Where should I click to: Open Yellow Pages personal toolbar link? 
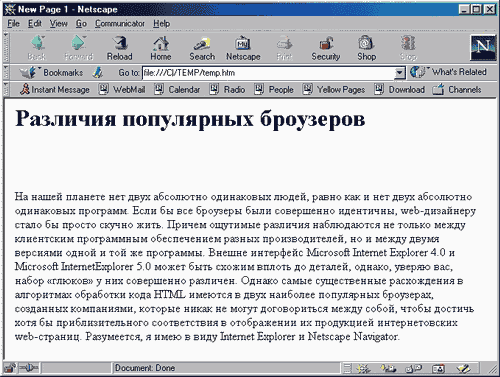[334, 89]
